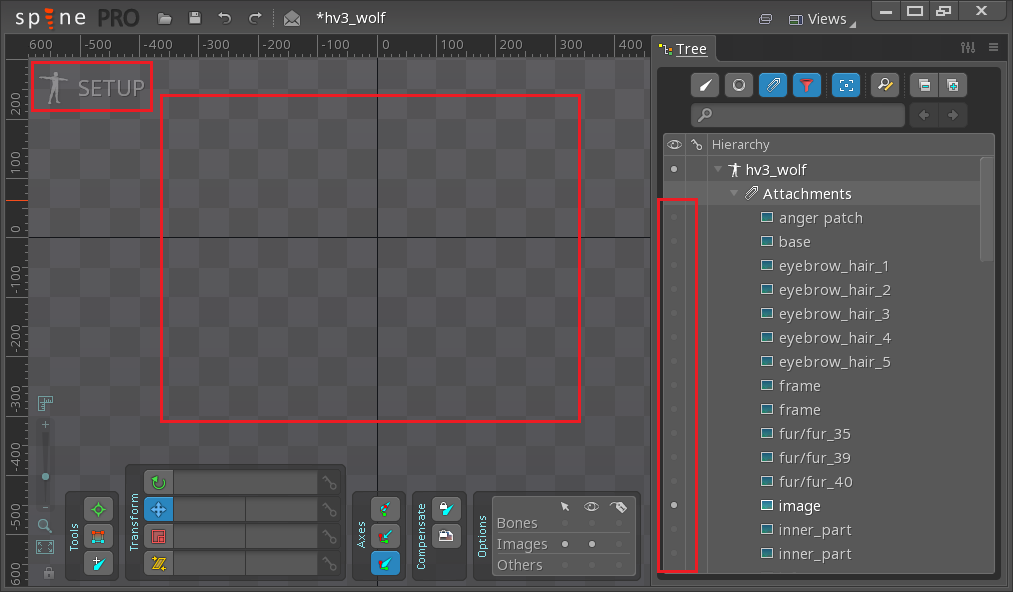Hide the image attachment
The width and height of the screenshot is (1013, 592).
pos(674,506)
